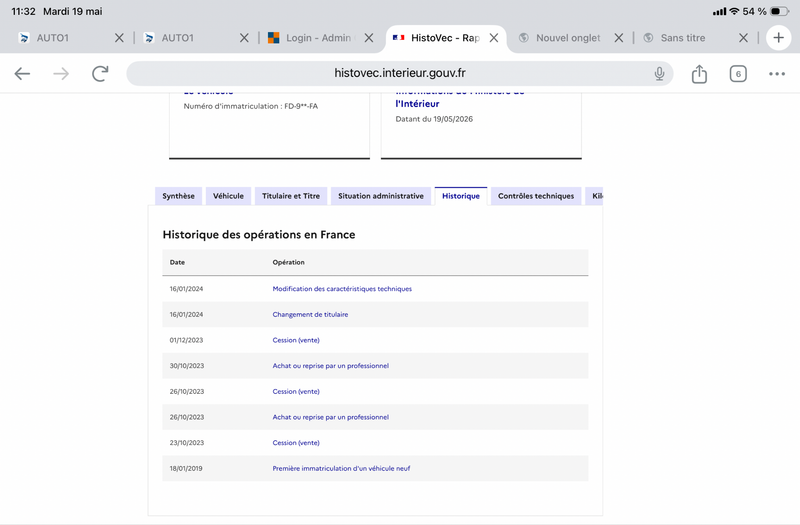Click the histovec.interieur.gouv.fr address field
This screenshot has height=525, width=800.
[x=399, y=73]
